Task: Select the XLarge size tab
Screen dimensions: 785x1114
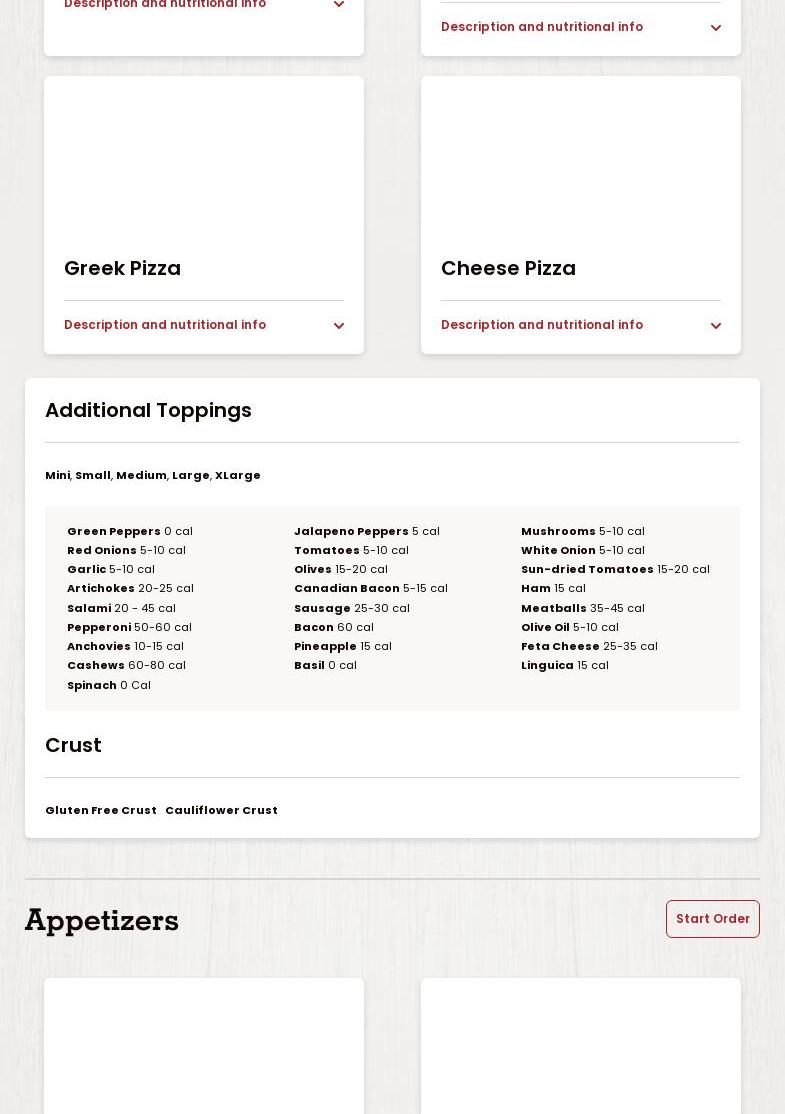Action: (x=238, y=475)
